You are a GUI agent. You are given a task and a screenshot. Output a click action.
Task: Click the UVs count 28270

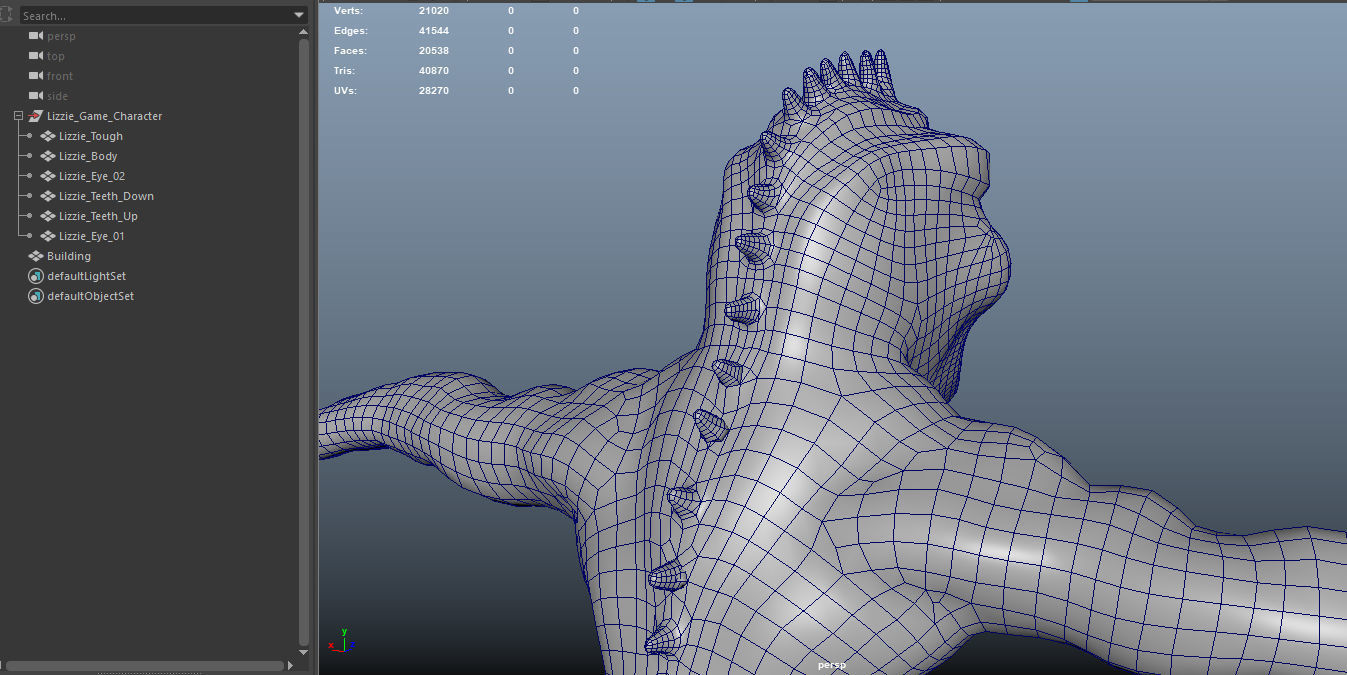click(433, 90)
